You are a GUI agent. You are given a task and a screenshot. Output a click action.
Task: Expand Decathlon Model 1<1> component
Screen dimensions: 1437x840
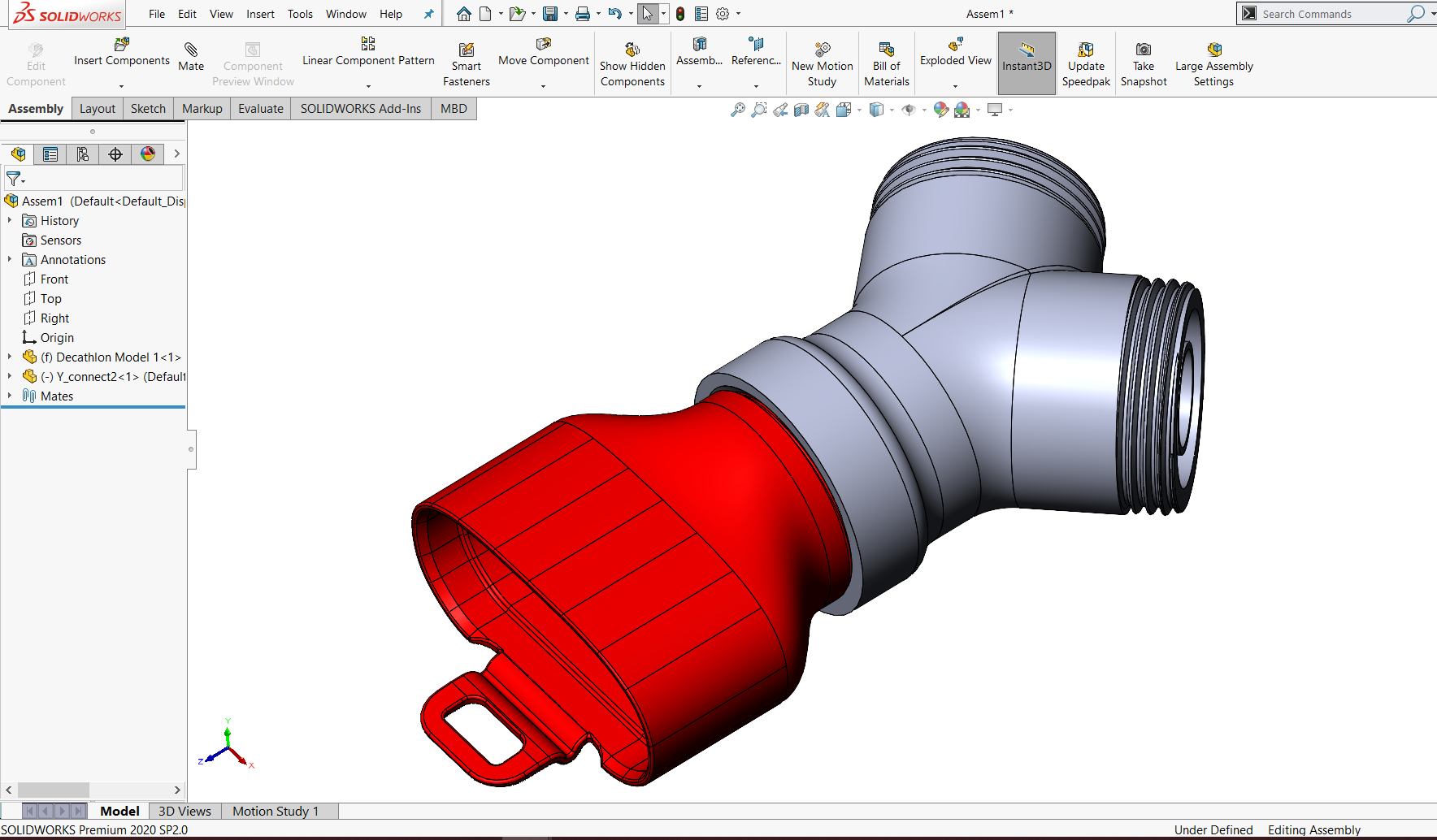click(x=10, y=357)
